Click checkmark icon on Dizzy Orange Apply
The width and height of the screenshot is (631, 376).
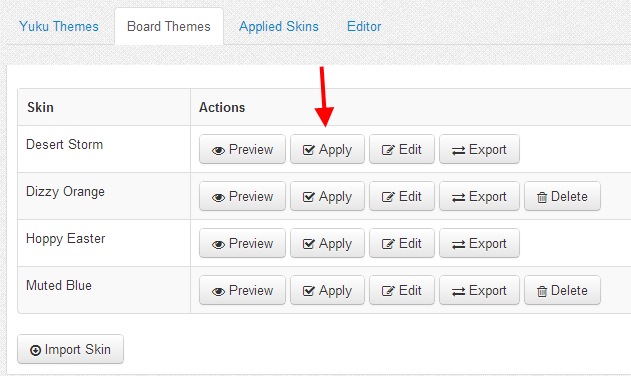(309, 197)
